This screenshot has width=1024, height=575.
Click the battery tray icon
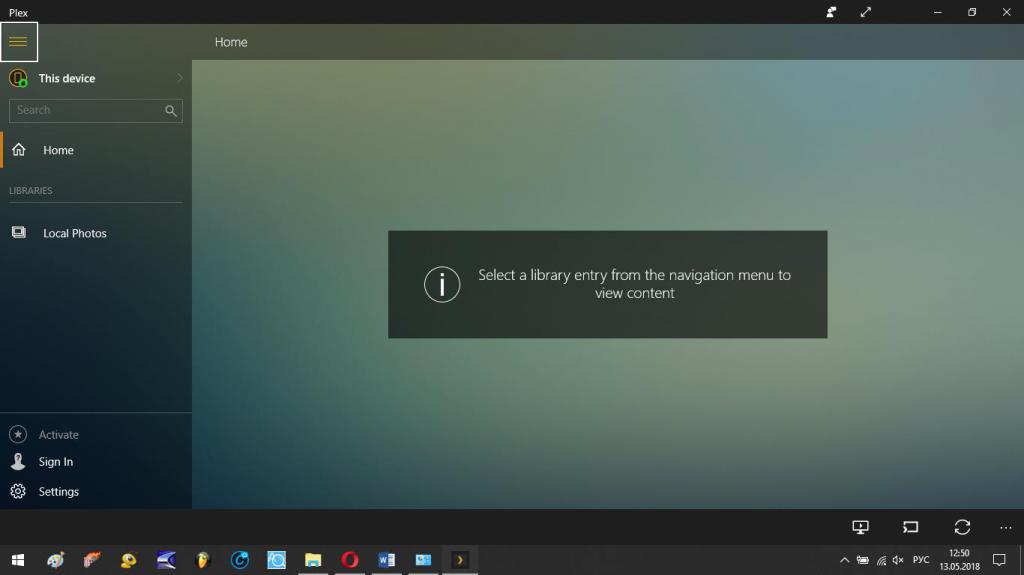coord(863,560)
